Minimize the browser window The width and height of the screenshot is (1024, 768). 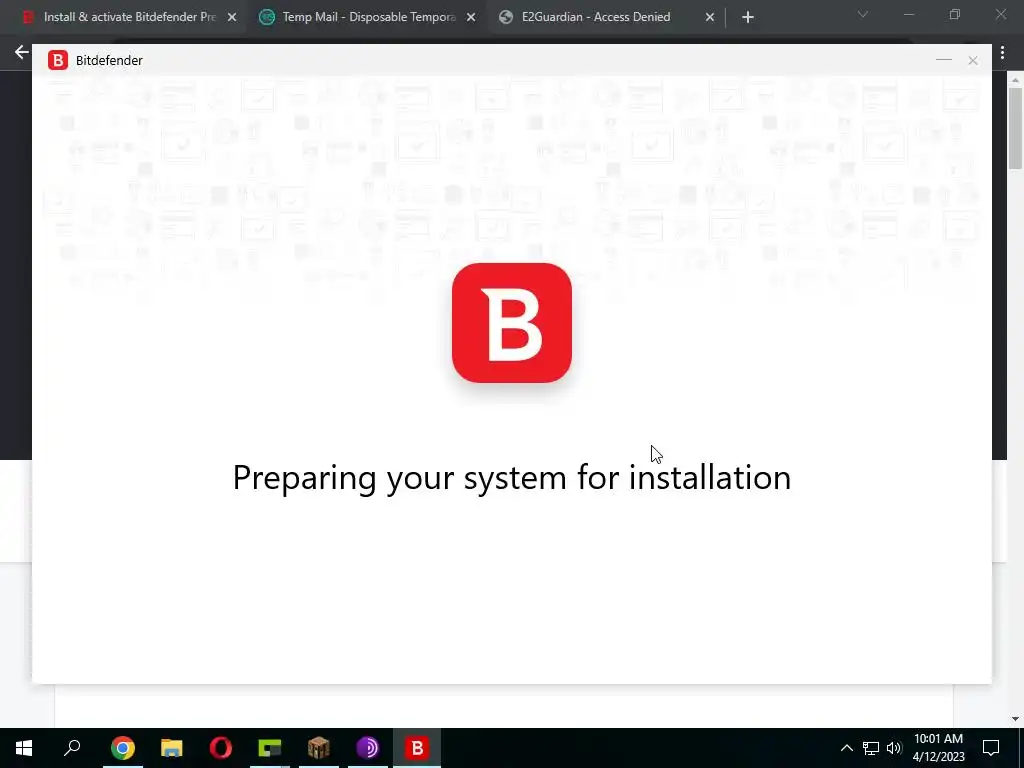[x=908, y=14]
